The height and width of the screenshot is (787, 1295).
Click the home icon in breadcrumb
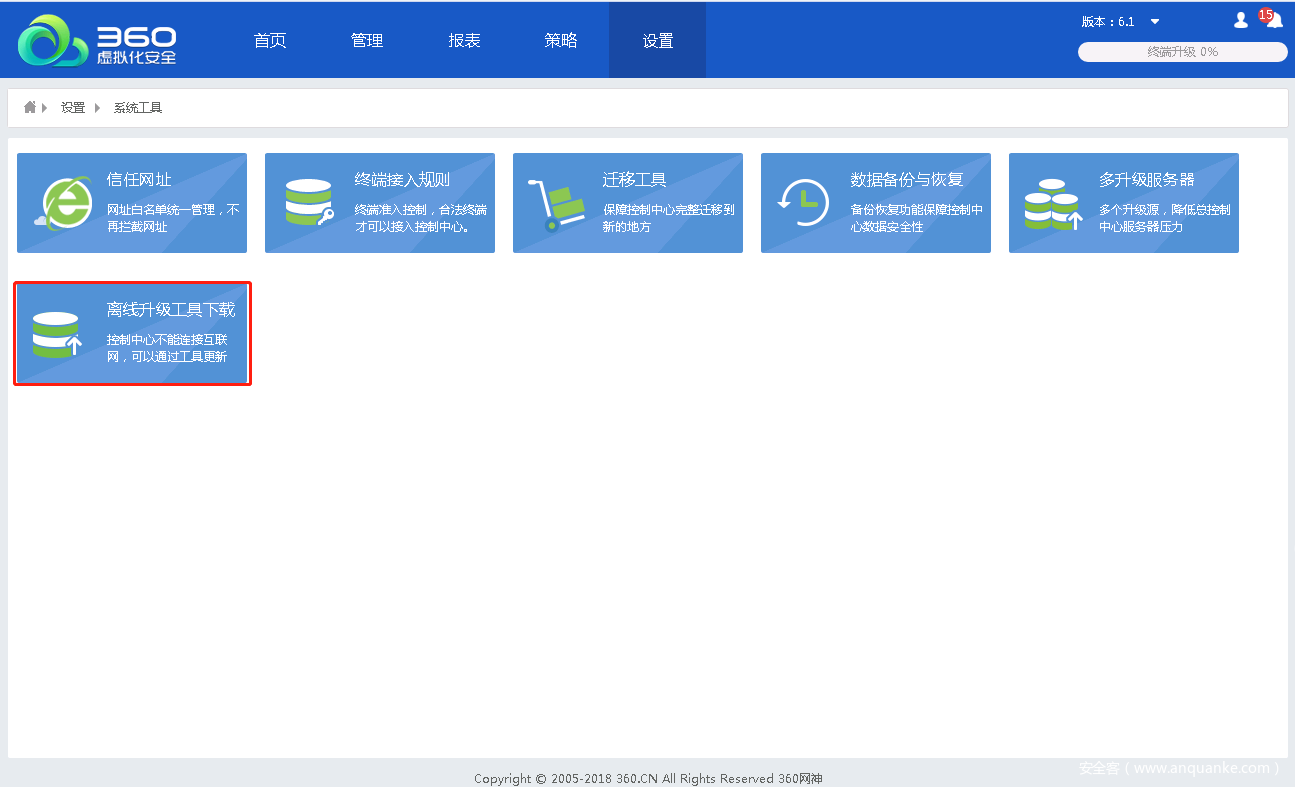click(30, 107)
